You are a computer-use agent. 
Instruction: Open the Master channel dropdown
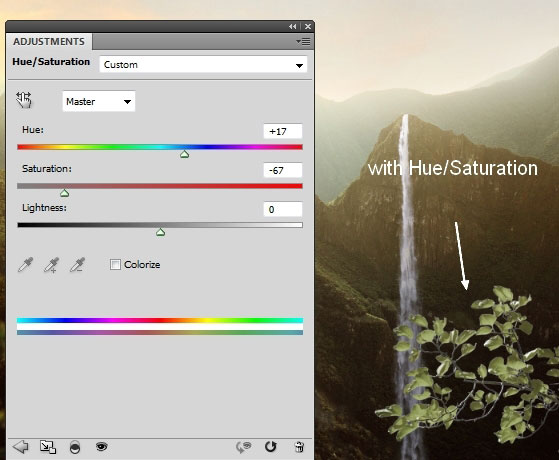(x=99, y=102)
